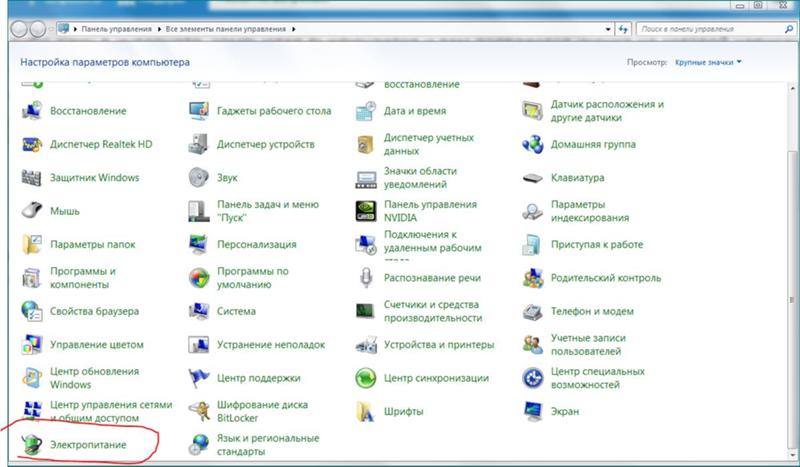The height and width of the screenshot is (467, 800).
Task: Open the Персонализация icon
Action: (x=198, y=244)
